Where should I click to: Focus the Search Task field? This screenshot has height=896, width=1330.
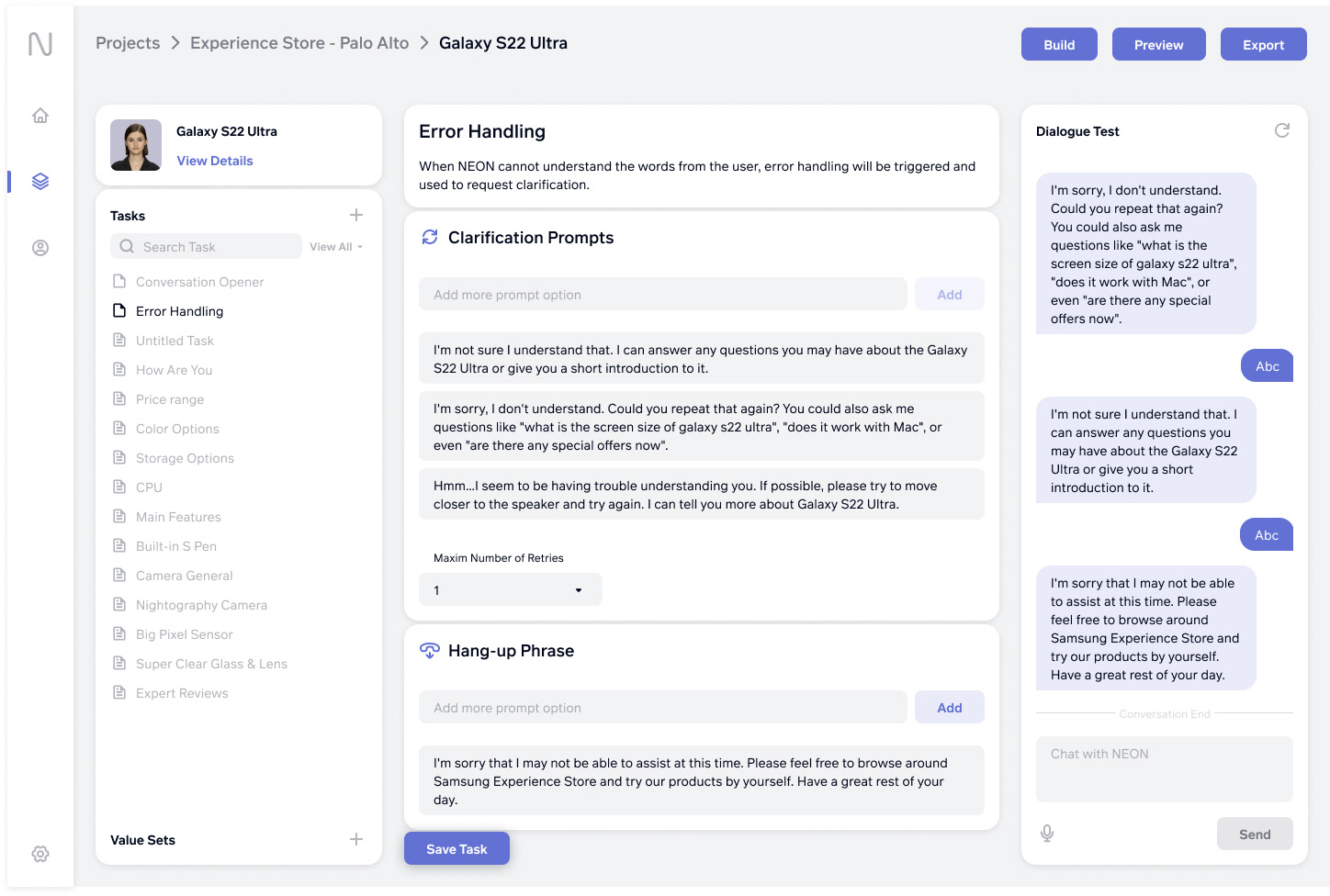[x=217, y=247]
